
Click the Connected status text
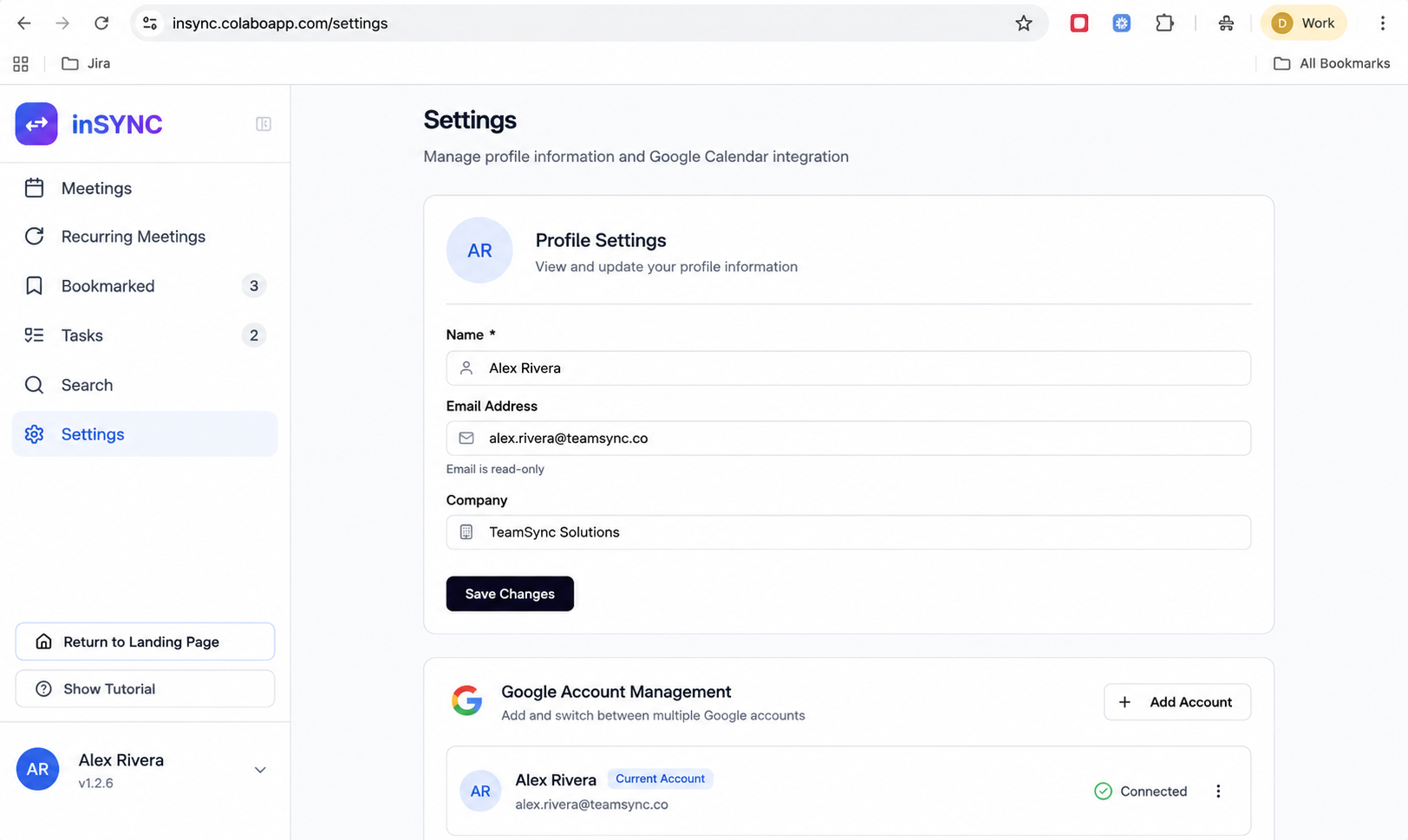click(x=1154, y=791)
